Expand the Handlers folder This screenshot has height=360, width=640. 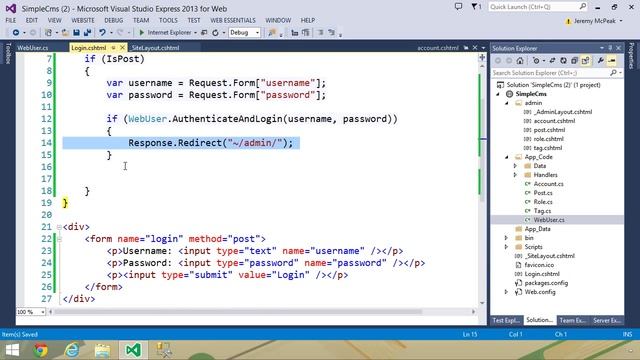[x=515, y=175]
